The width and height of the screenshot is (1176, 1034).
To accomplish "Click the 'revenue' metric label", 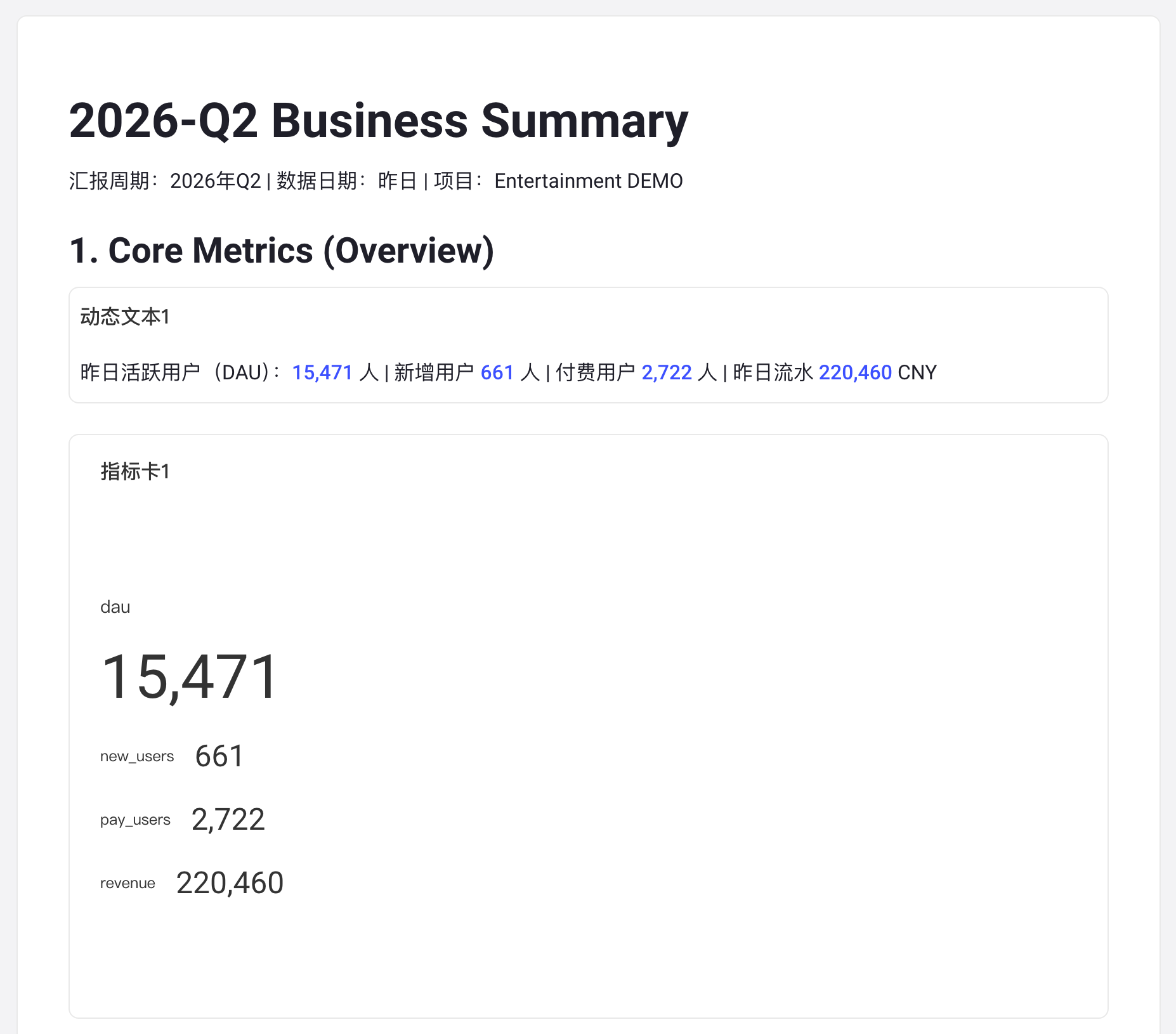I will pyautogui.click(x=127, y=883).
